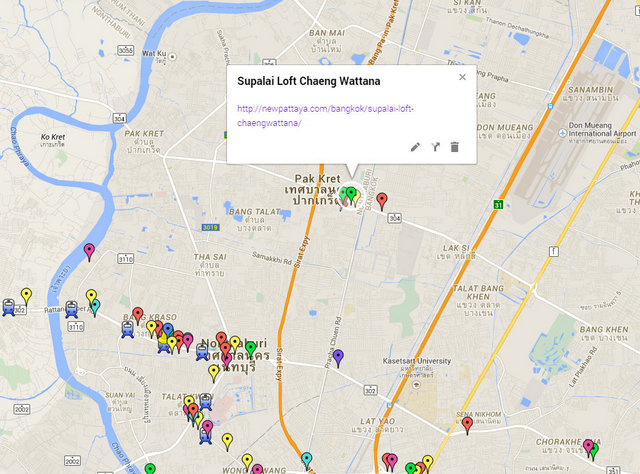Click the yellow marker beside the leftmost train icon
Image resolution: width=640 pixels, height=474 pixels.
(x=26, y=296)
